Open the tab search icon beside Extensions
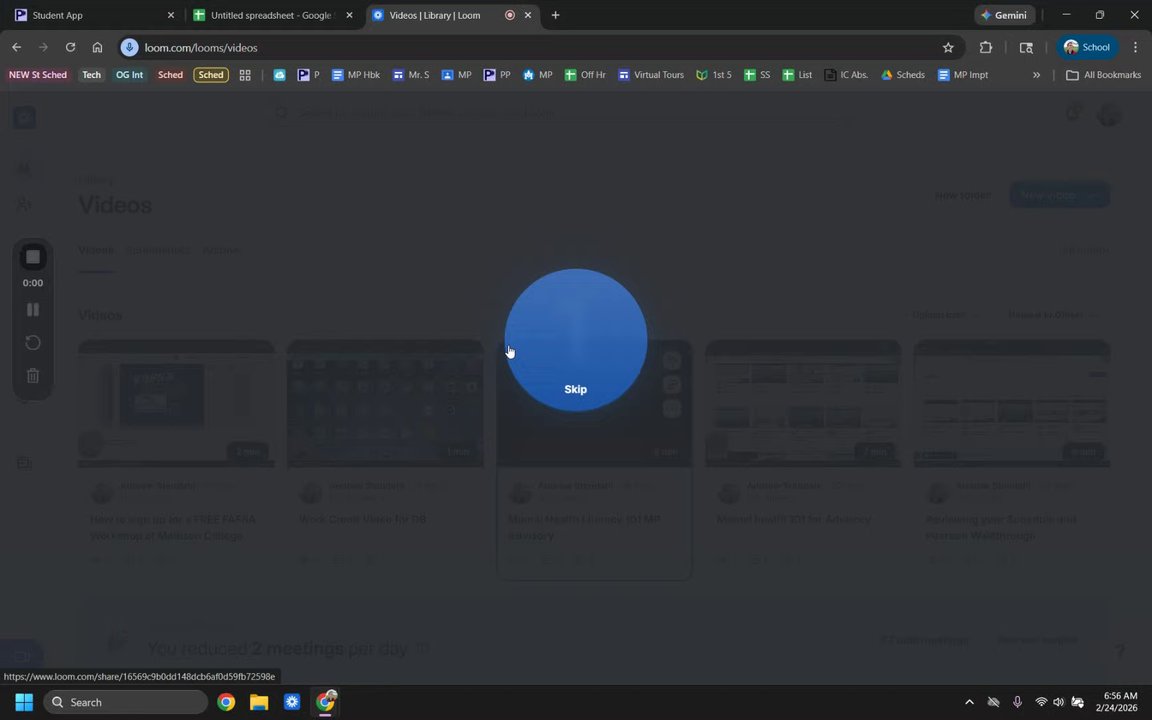This screenshot has width=1152, height=720. click(1026, 47)
